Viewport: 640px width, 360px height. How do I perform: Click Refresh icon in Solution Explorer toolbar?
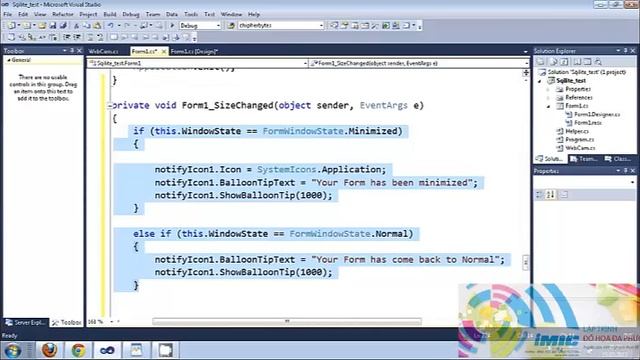point(564,62)
